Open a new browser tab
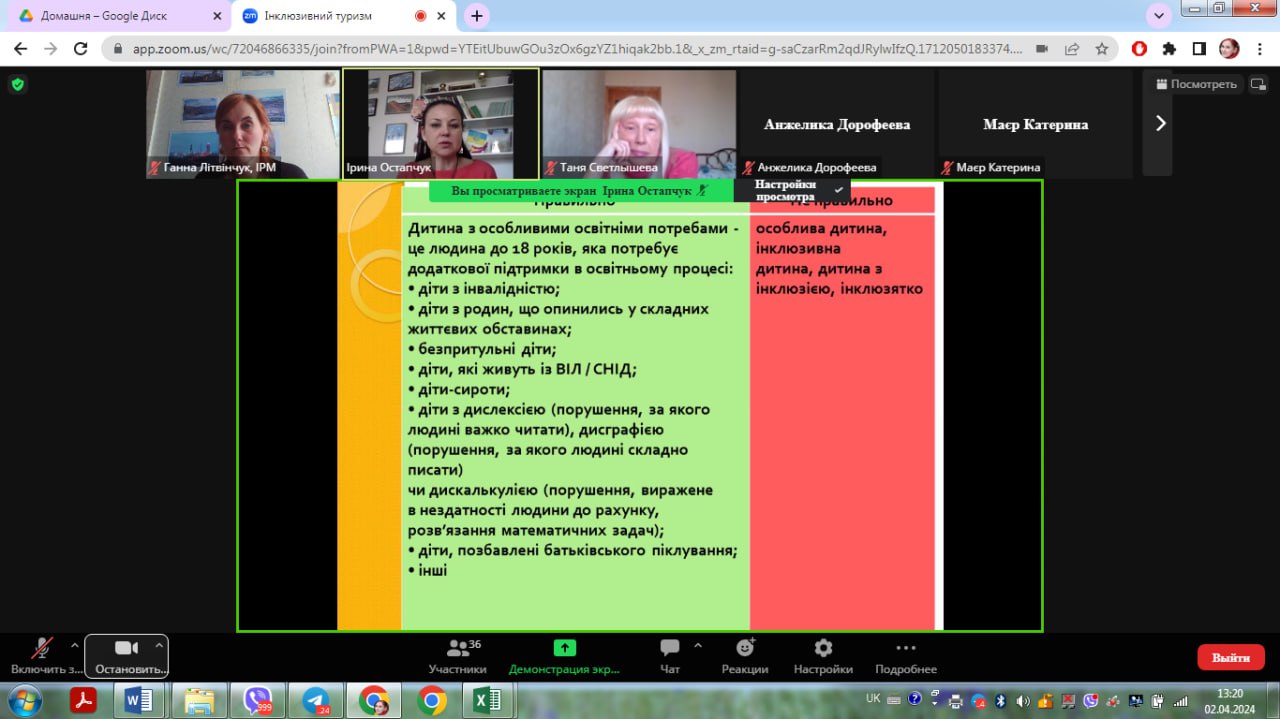 pos(477,16)
